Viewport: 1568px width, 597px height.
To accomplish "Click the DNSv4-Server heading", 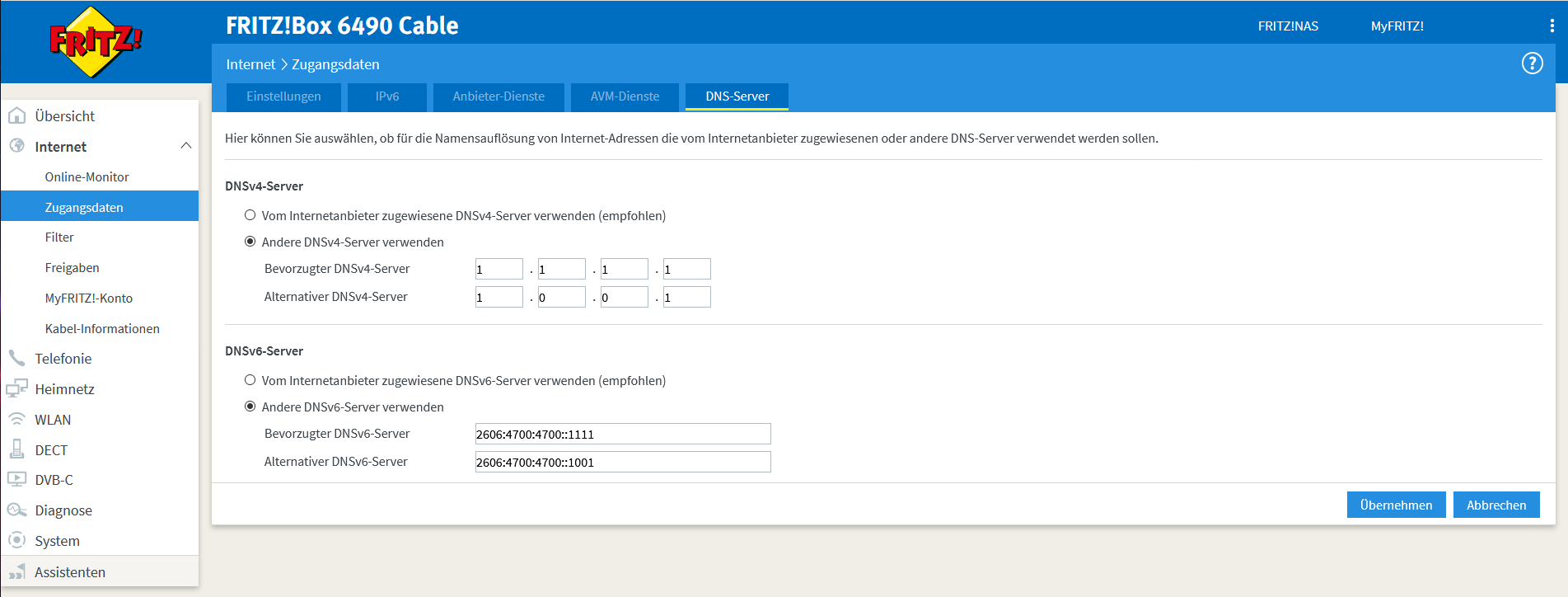I will tap(264, 186).
